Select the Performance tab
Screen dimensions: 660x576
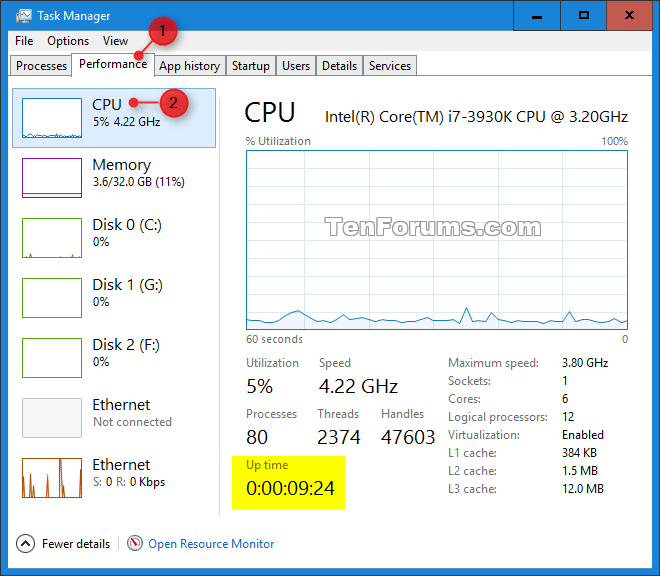point(113,64)
